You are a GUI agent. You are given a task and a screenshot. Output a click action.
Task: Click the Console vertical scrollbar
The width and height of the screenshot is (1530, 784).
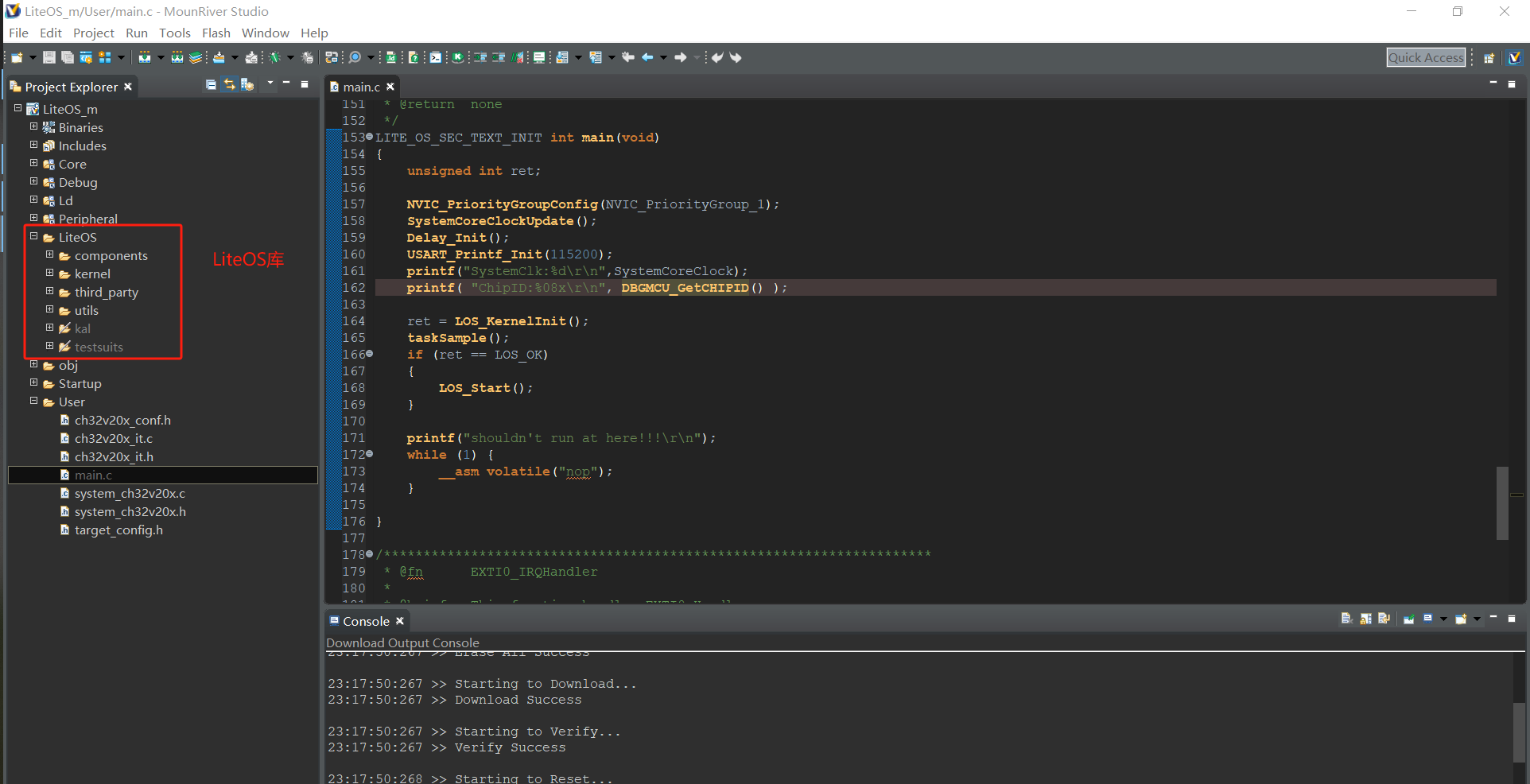[1519, 732]
